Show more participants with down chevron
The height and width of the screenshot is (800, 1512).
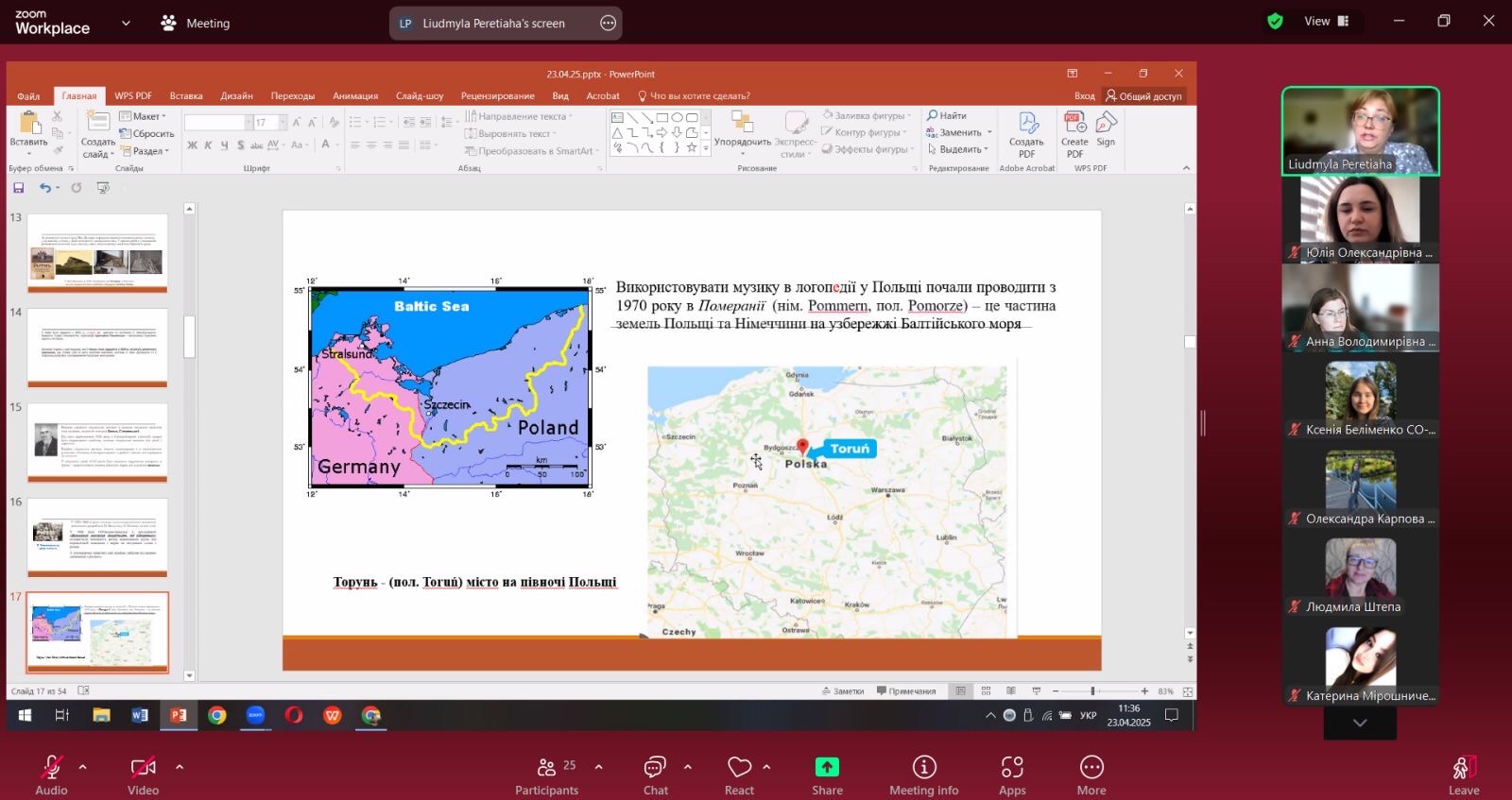1360,723
